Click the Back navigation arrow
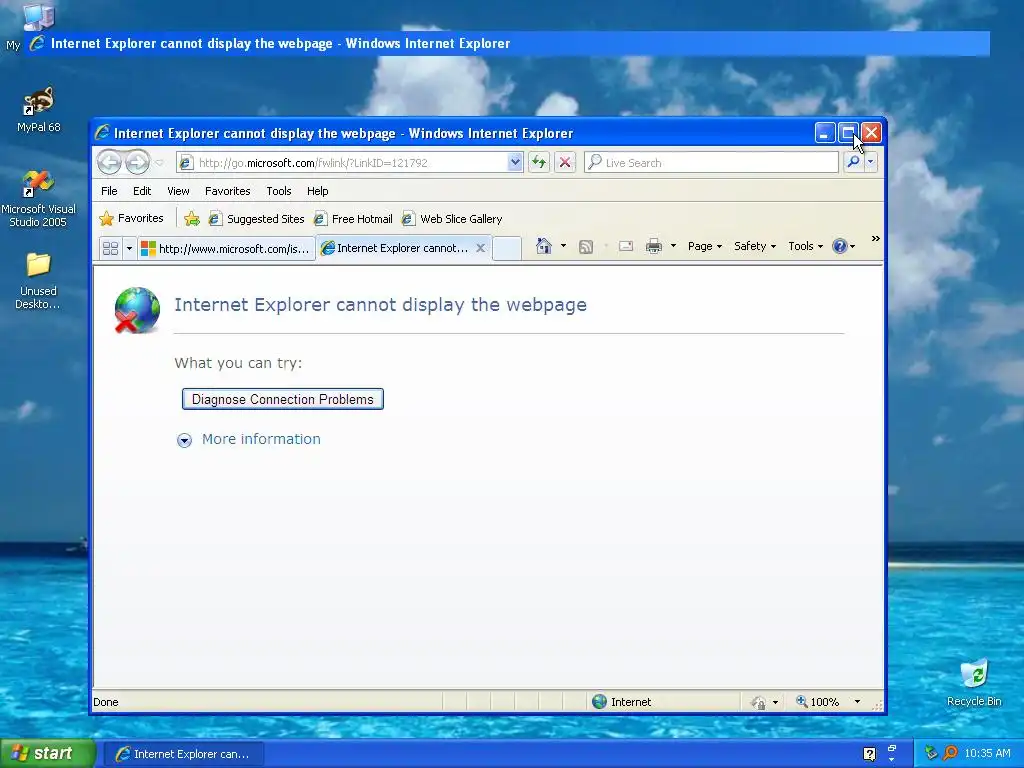Image resolution: width=1024 pixels, height=768 pixels. point(109,162)
